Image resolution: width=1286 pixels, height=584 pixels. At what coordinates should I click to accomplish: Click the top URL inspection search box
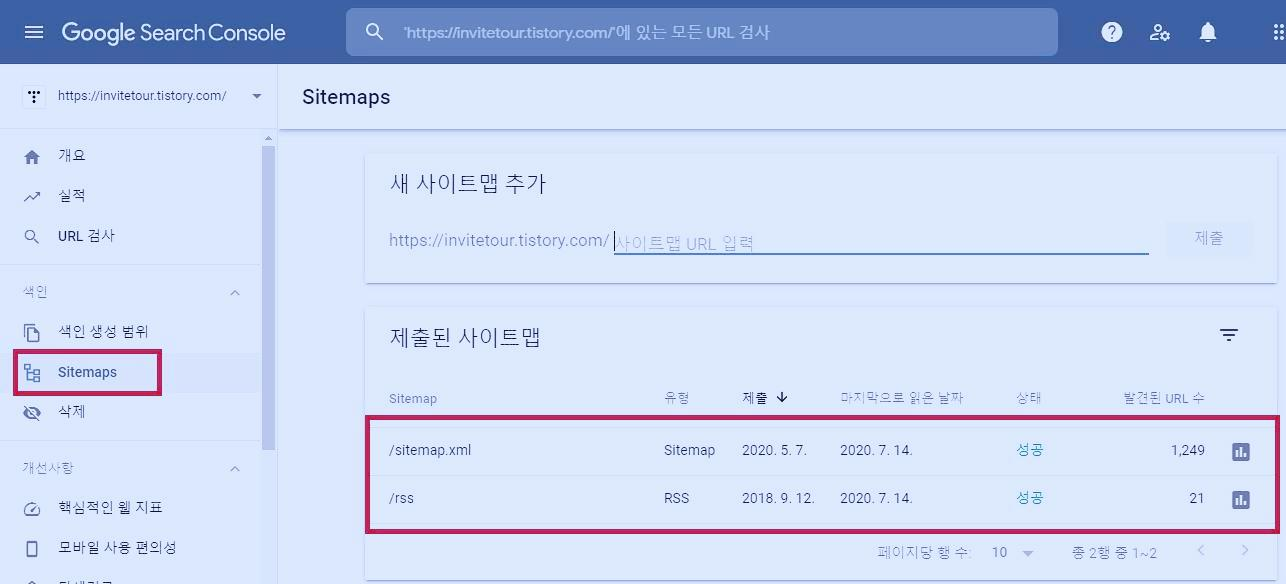point(702,32)
